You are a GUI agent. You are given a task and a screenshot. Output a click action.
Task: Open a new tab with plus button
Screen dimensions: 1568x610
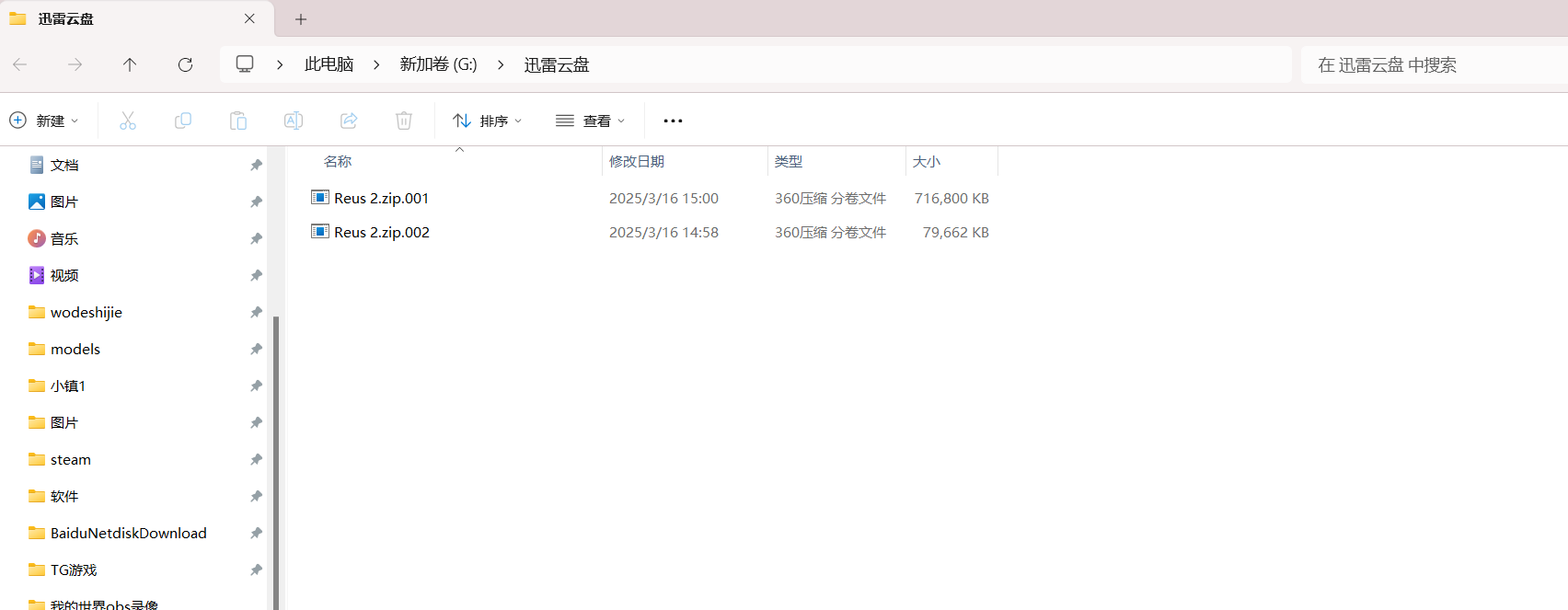(x=301, y=18)
